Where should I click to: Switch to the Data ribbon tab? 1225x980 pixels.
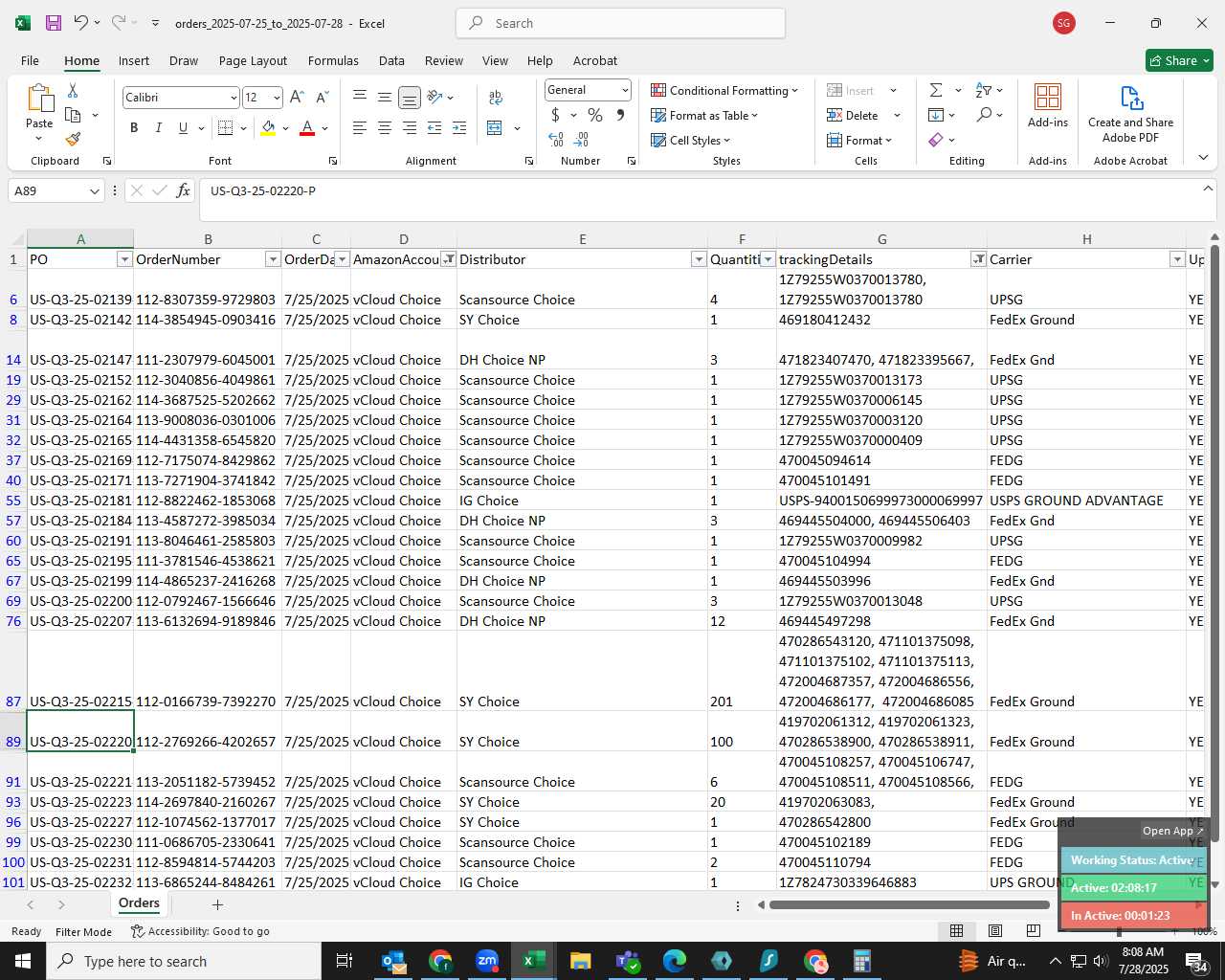coord(391,60)
